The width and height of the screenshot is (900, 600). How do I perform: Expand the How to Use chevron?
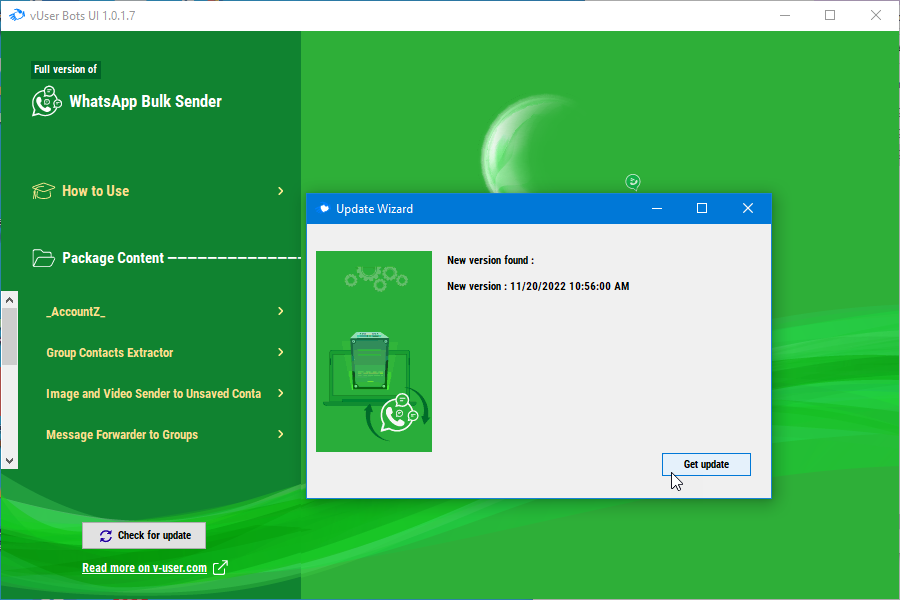tap(281, 191)
